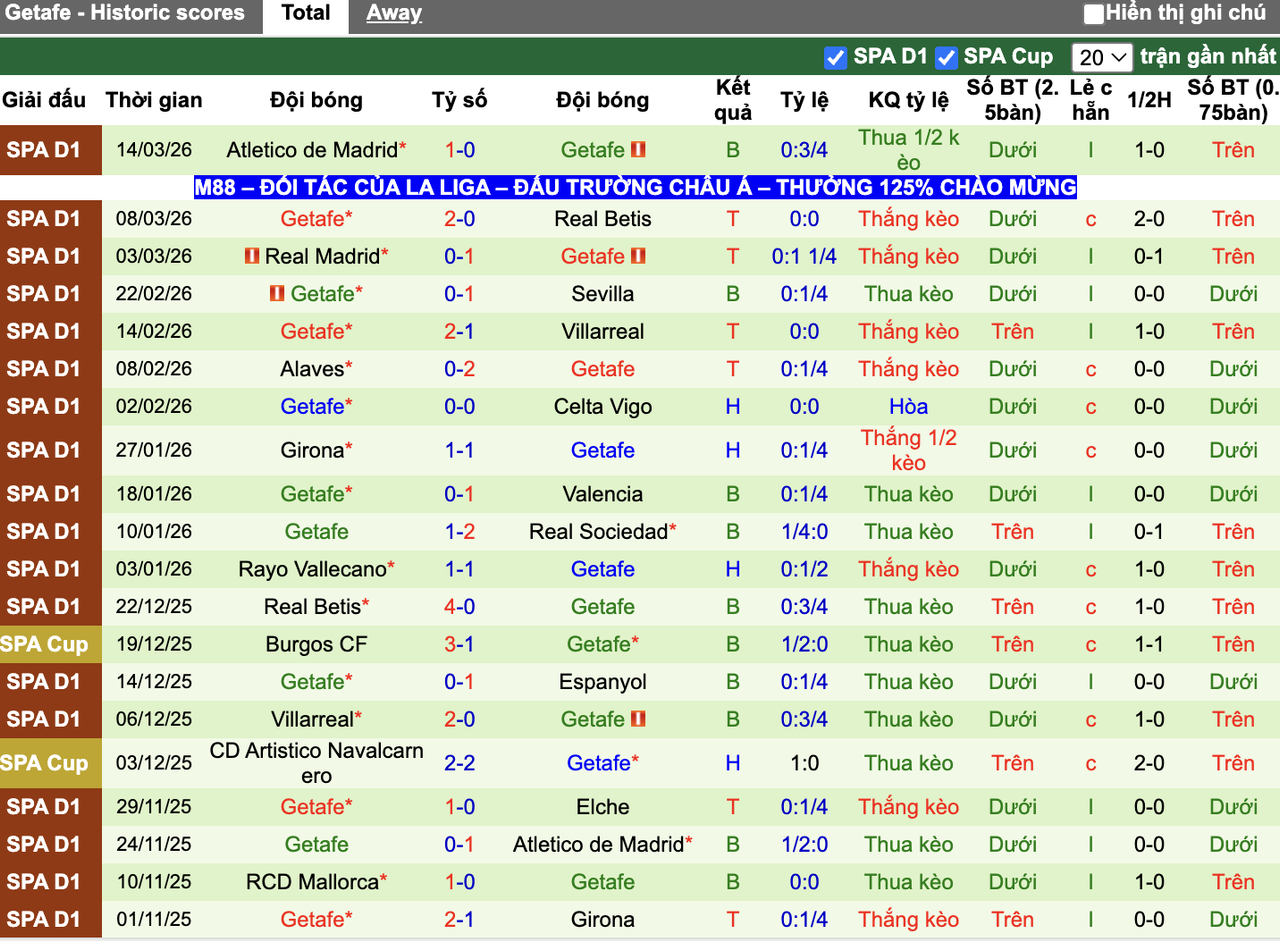Click the 1/4:0 odds on Real Sociedad row

click(804, 532)
